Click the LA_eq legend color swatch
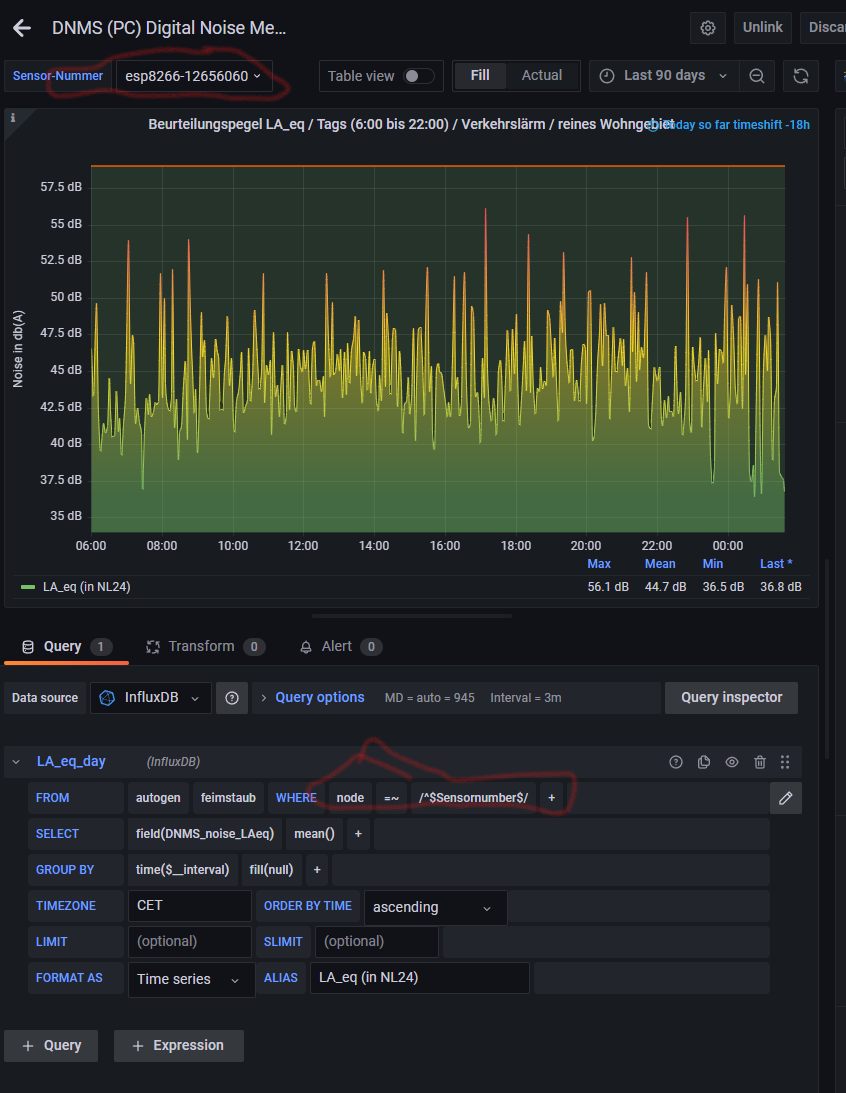Viewport: 846px width, 1093px height. (28, 587)
